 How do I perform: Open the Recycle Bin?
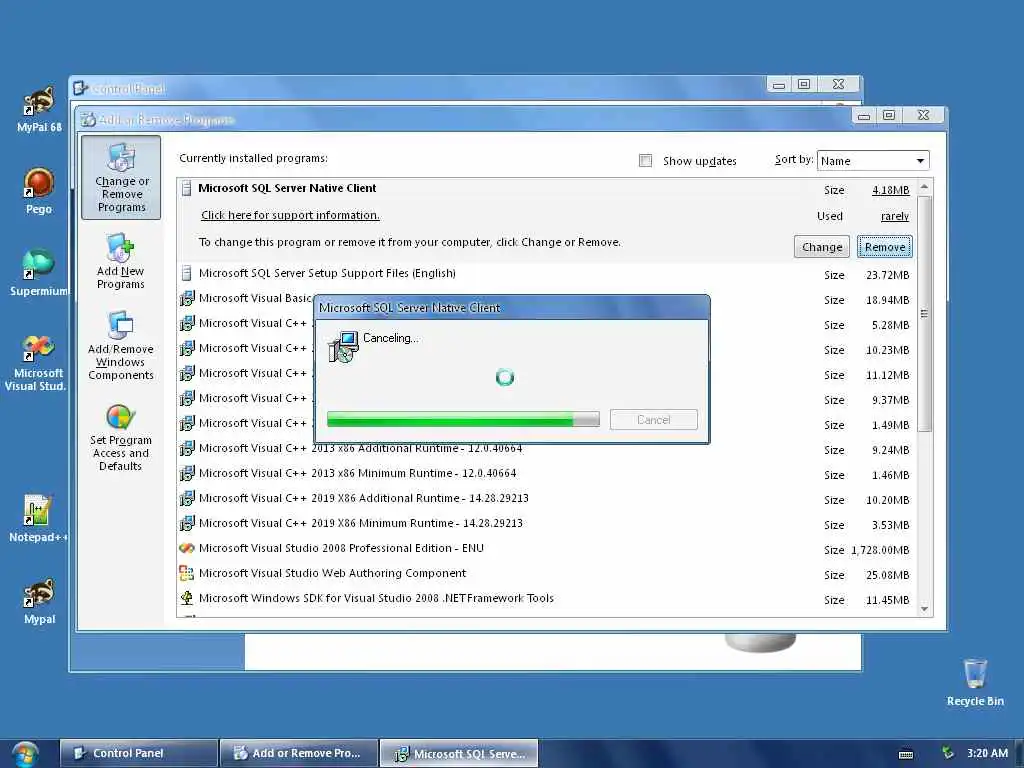click(975, 682)
